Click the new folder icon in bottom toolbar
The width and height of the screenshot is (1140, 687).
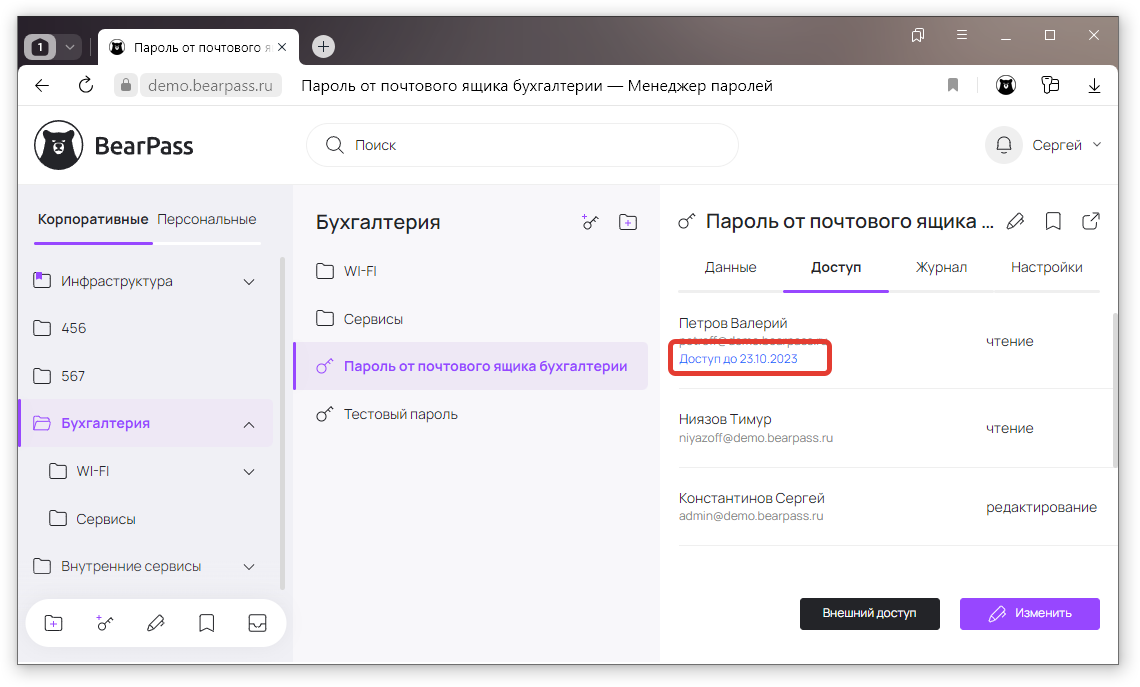[x=54, y=623]
